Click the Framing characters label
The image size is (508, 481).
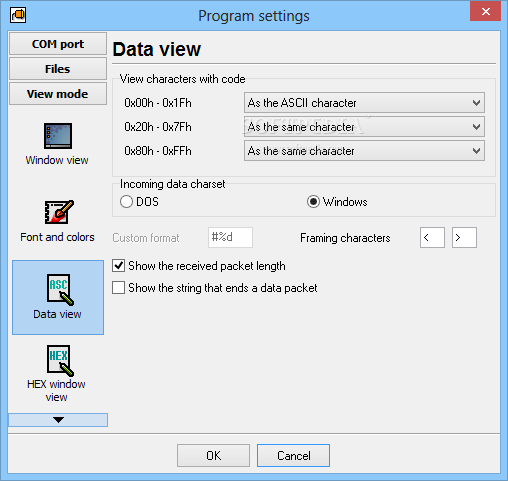[x=345, y=238]
